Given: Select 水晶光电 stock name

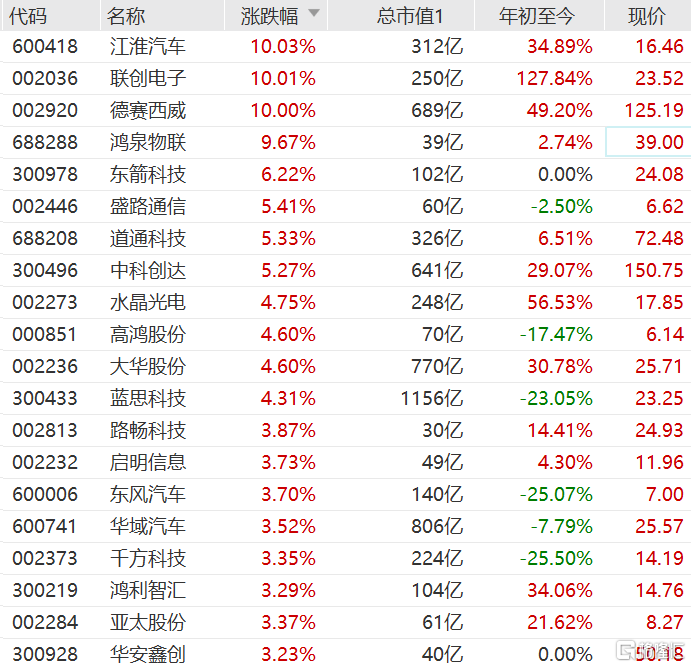Looking at the screenshot, I should coord(148,302).
